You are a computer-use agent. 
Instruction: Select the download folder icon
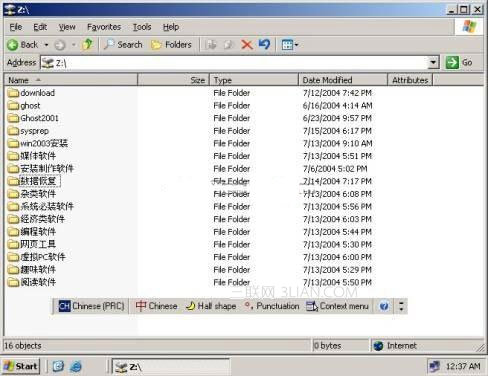pyautogui.click(x=13, y=93)
